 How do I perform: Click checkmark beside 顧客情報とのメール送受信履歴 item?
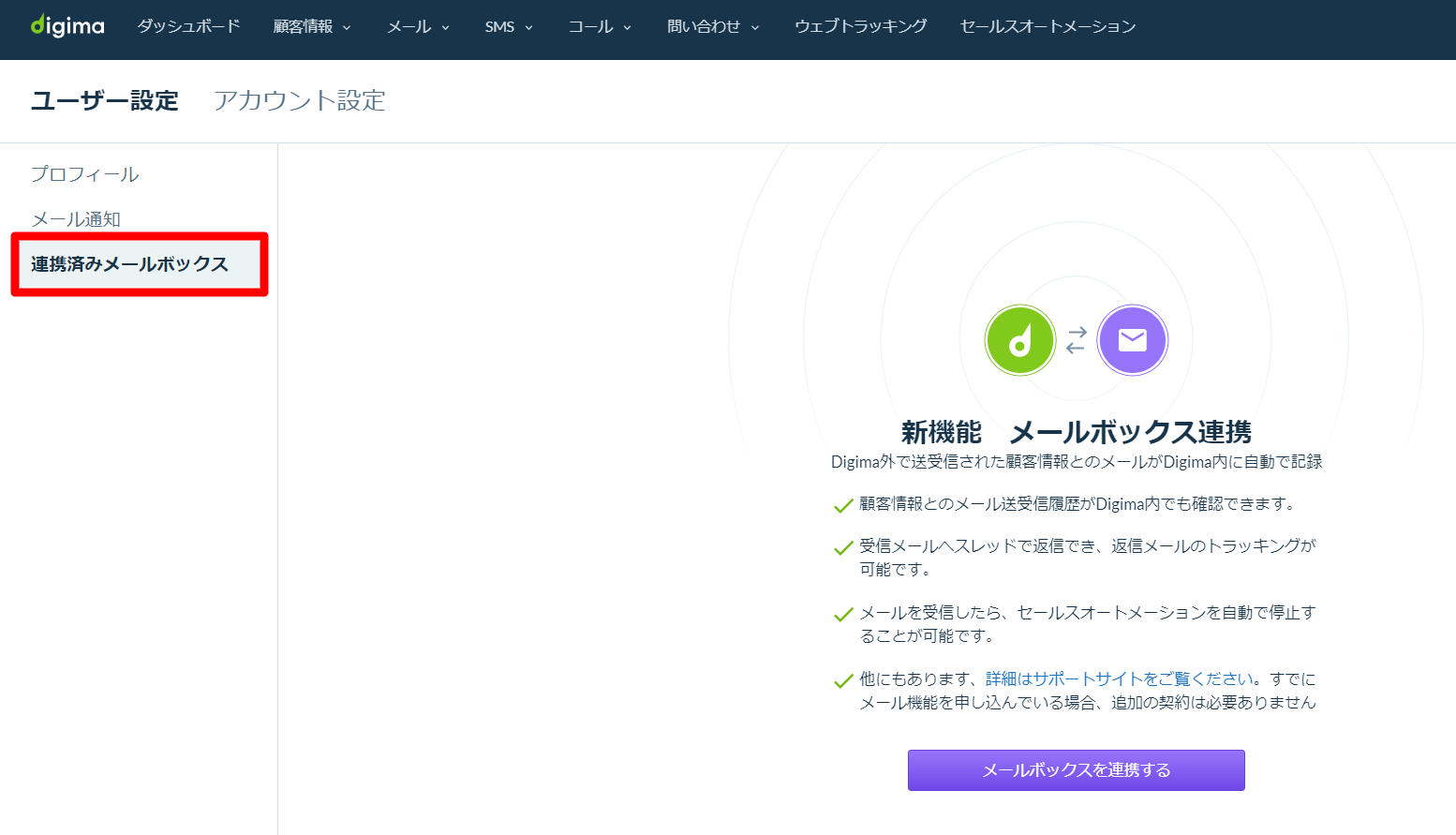point(843,506)
